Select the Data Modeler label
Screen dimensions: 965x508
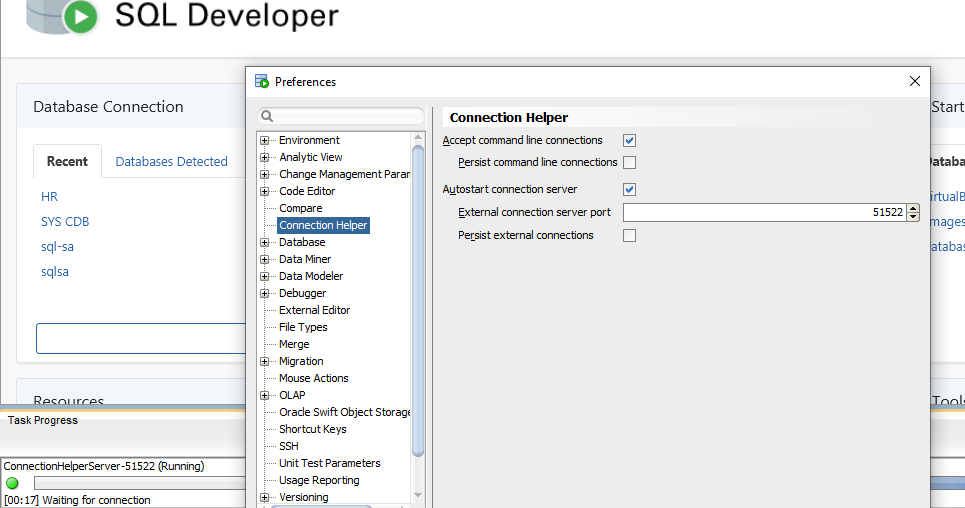coord(311,276)
